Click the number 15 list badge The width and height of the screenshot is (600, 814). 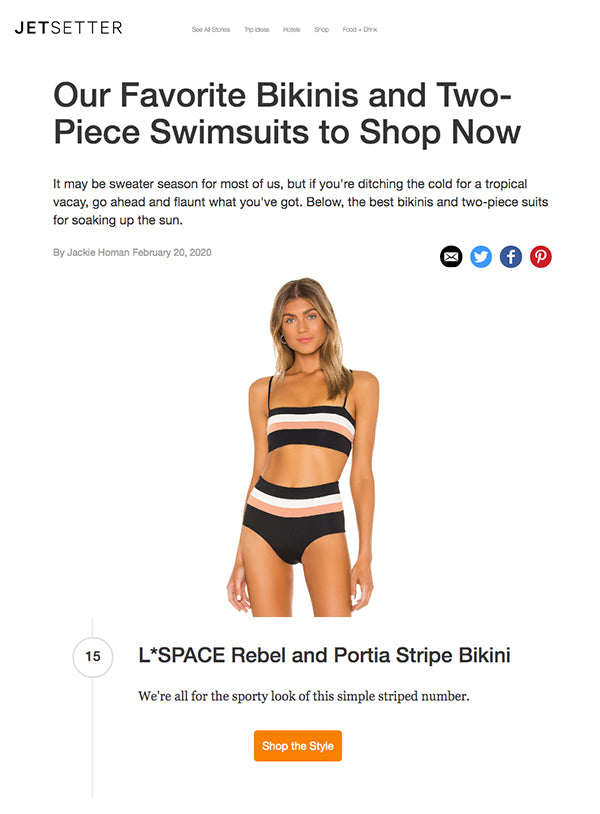(x=92, y=657)
